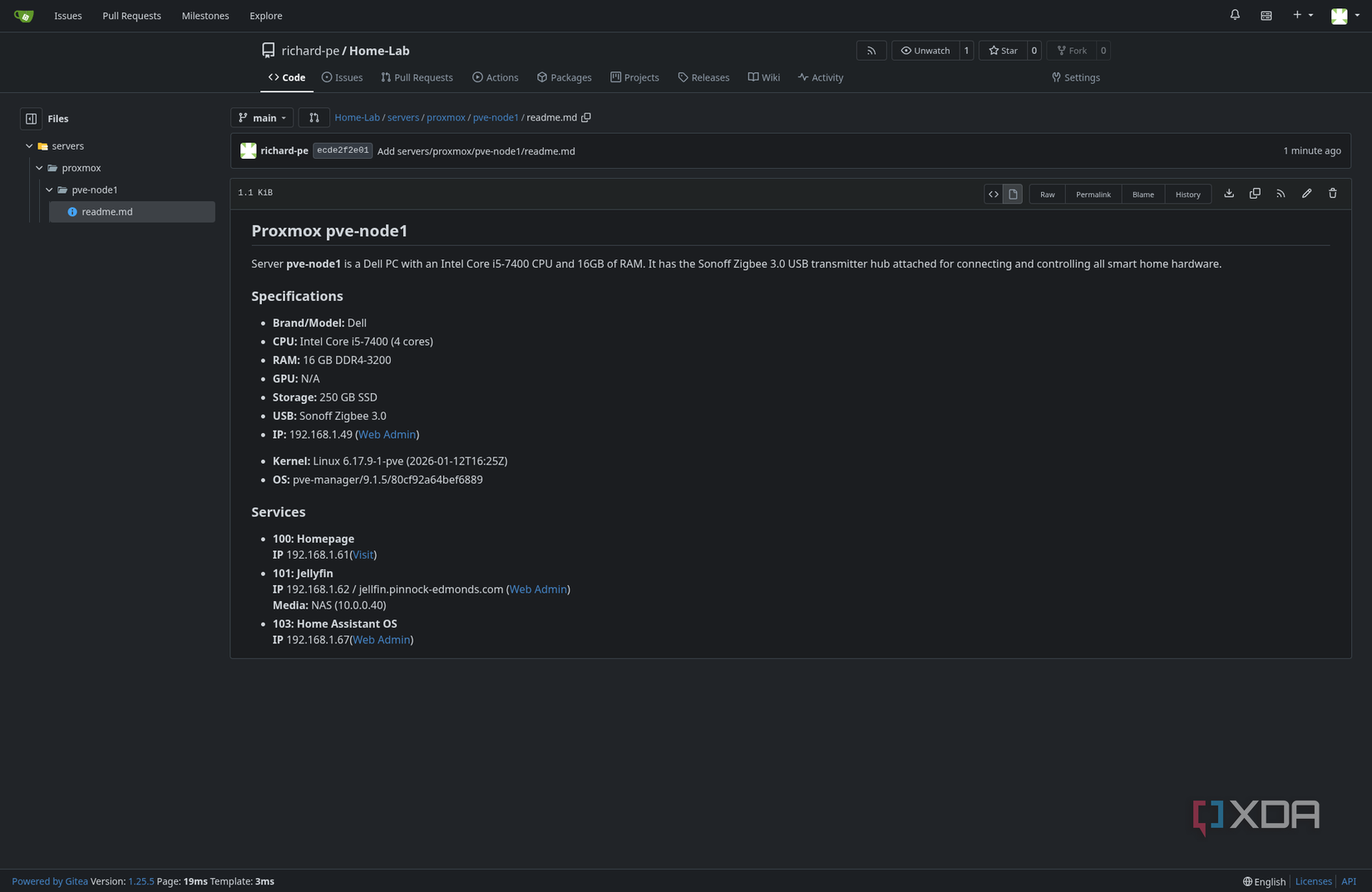Open the Web Admin link for 192.168.1.49
Screen dimensions: 1372x892
click(387, 435)
